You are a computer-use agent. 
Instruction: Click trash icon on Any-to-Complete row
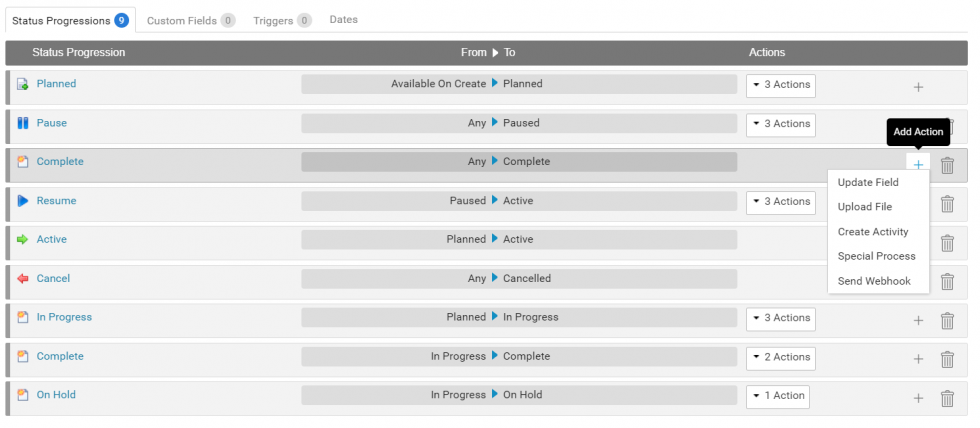947,166
